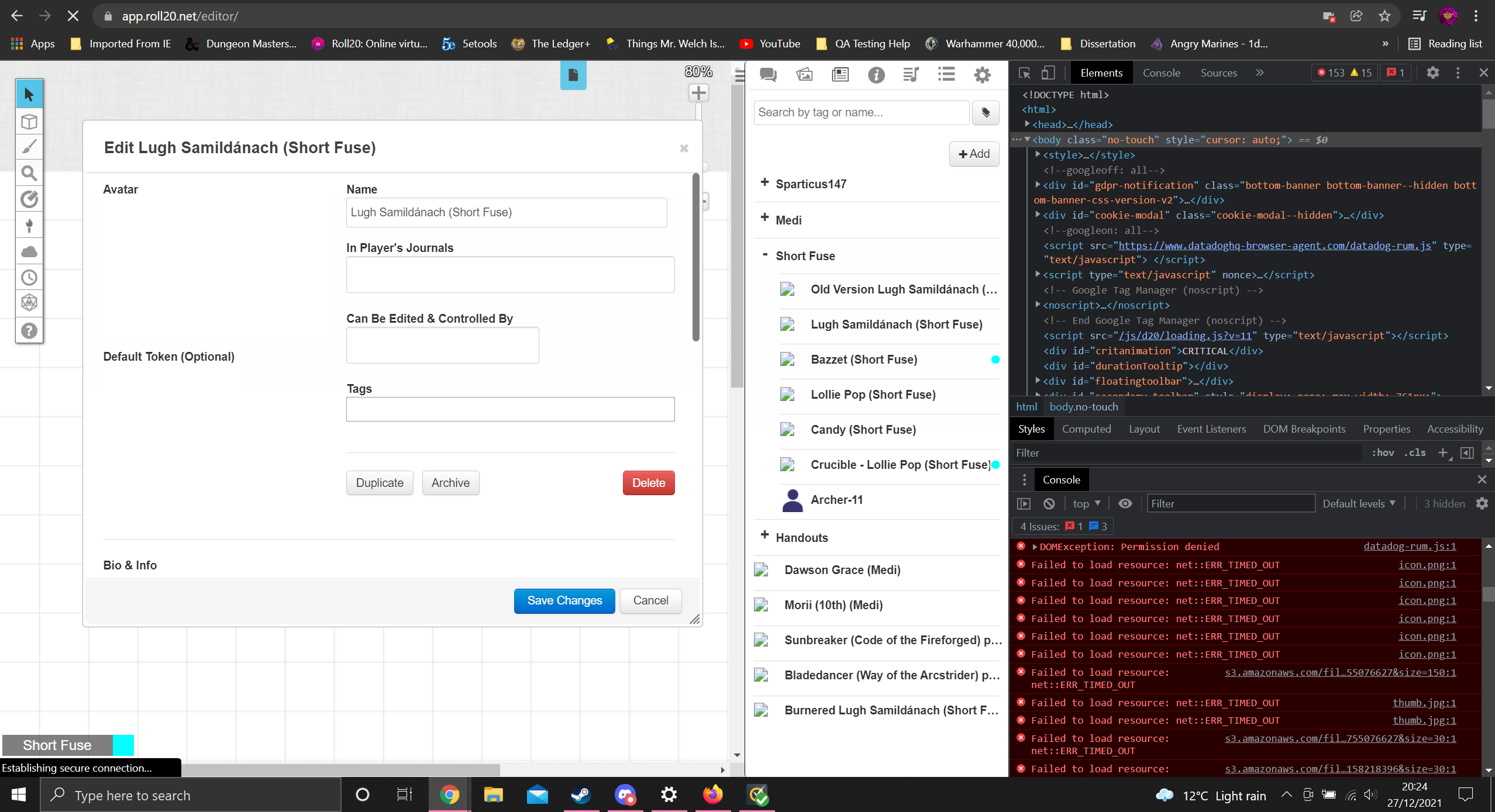This screenshot has height=812, width=1495.
Task: Click the Archive button
Action: 450,483
